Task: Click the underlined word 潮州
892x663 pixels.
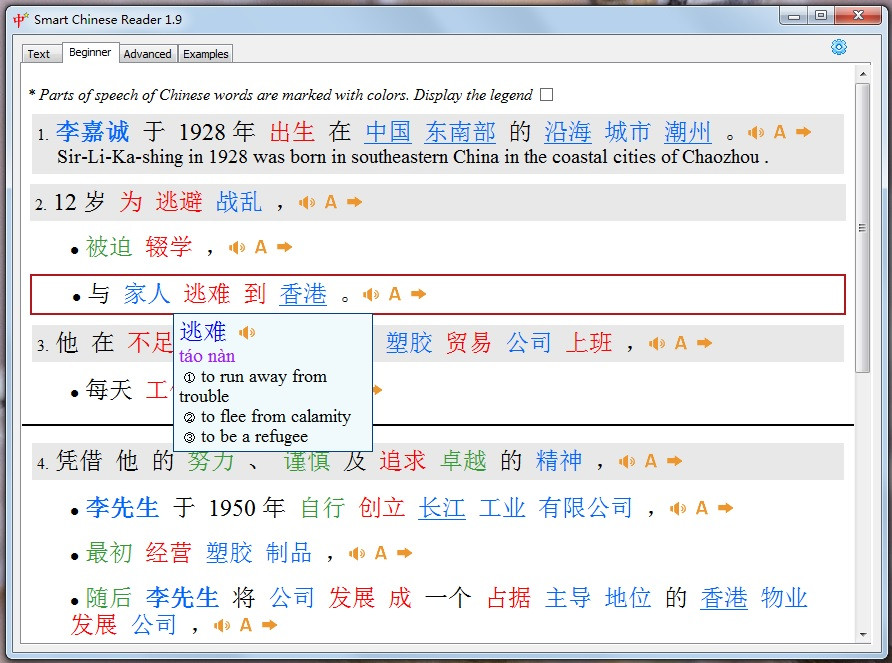Action: 688,132
